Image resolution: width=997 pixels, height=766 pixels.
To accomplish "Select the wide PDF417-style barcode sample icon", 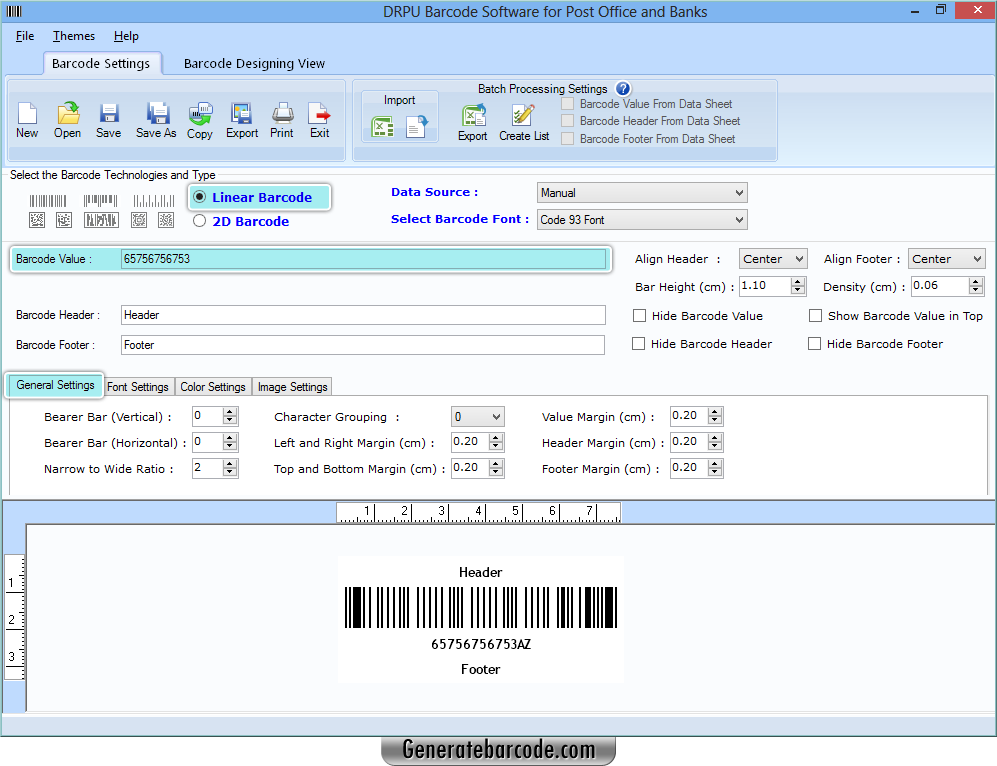I will (x=101, y=220).
